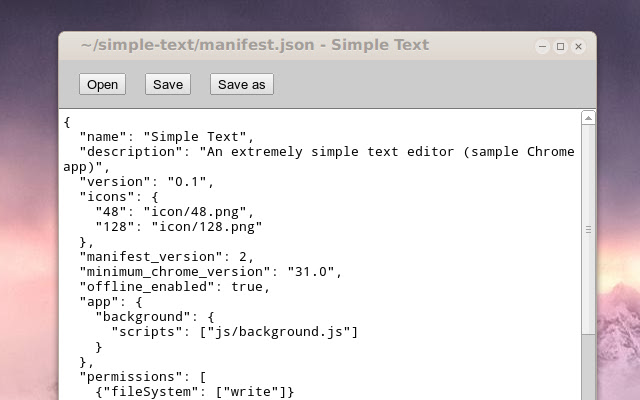
Task: Click the "description" key text
Action: click(131, 152)
